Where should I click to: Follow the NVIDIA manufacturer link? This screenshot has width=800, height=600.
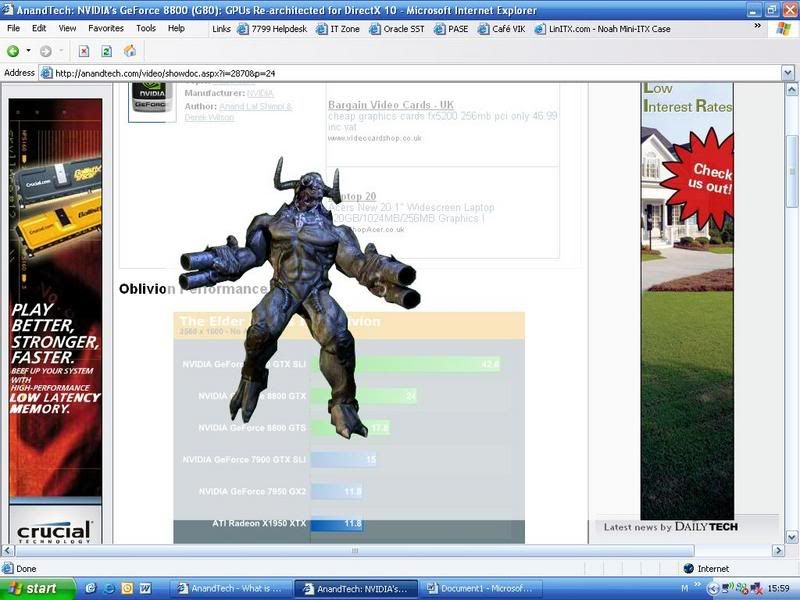[260, 93]
